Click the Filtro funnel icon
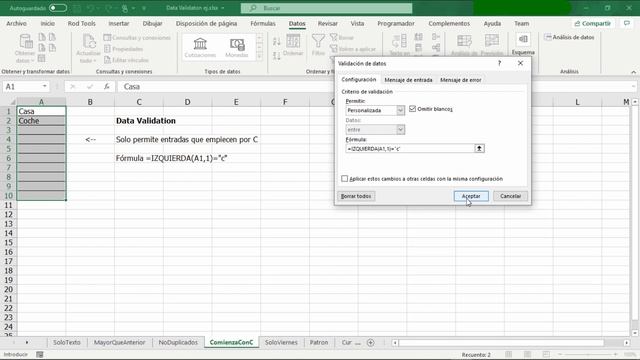Image resolution: width=640 pixels, height=360 pixels. click(x=318, y=45)
